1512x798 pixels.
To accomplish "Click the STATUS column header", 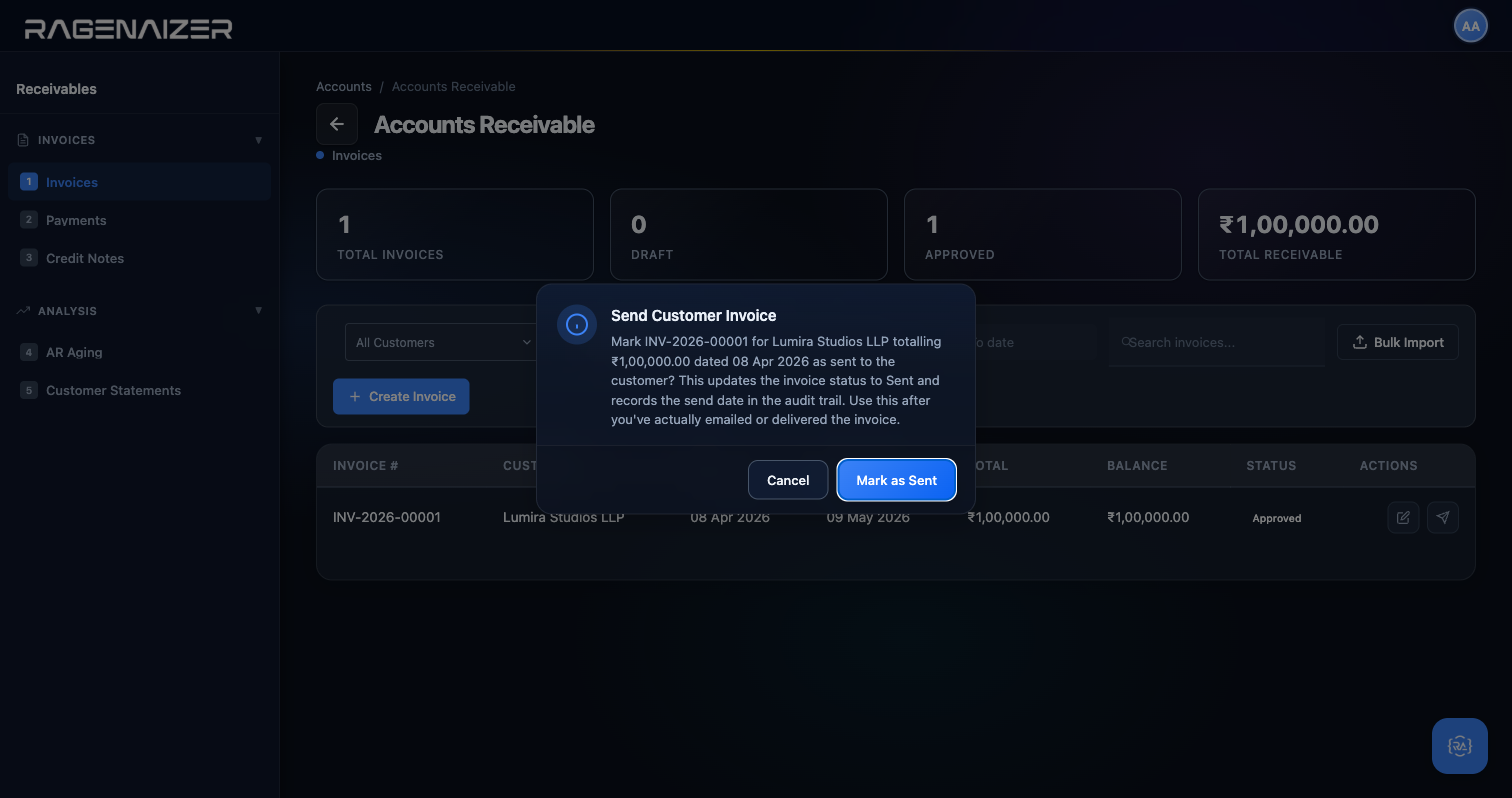I will pos(1271,466).
